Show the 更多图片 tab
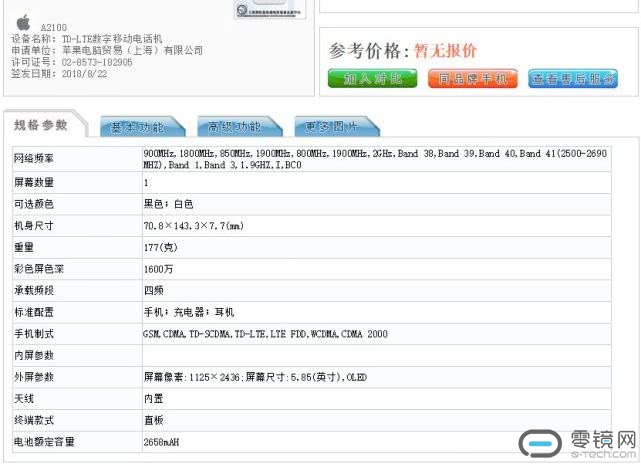The image size is (641, 464). [329, 127]
